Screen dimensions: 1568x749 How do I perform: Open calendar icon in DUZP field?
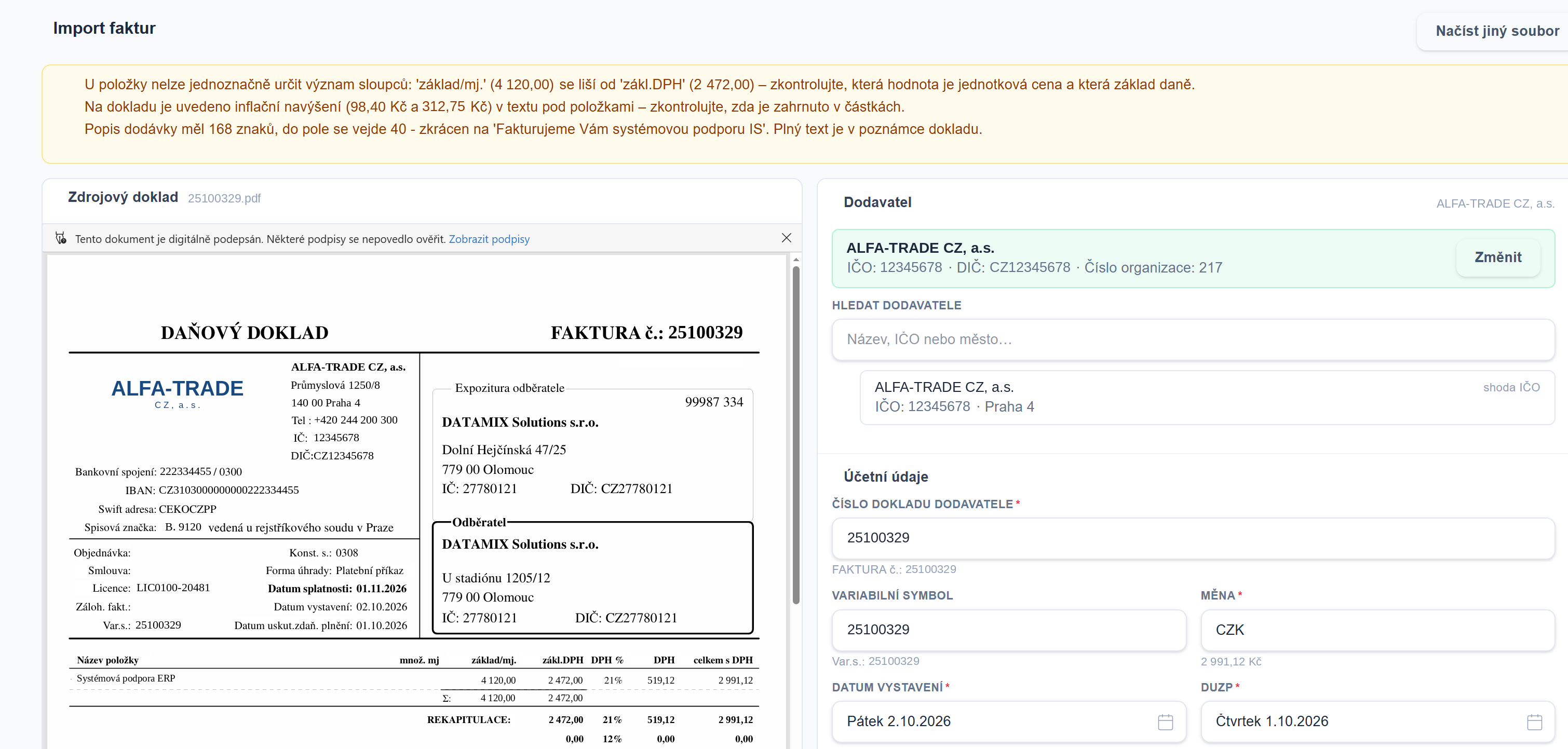coord(1534,721)
